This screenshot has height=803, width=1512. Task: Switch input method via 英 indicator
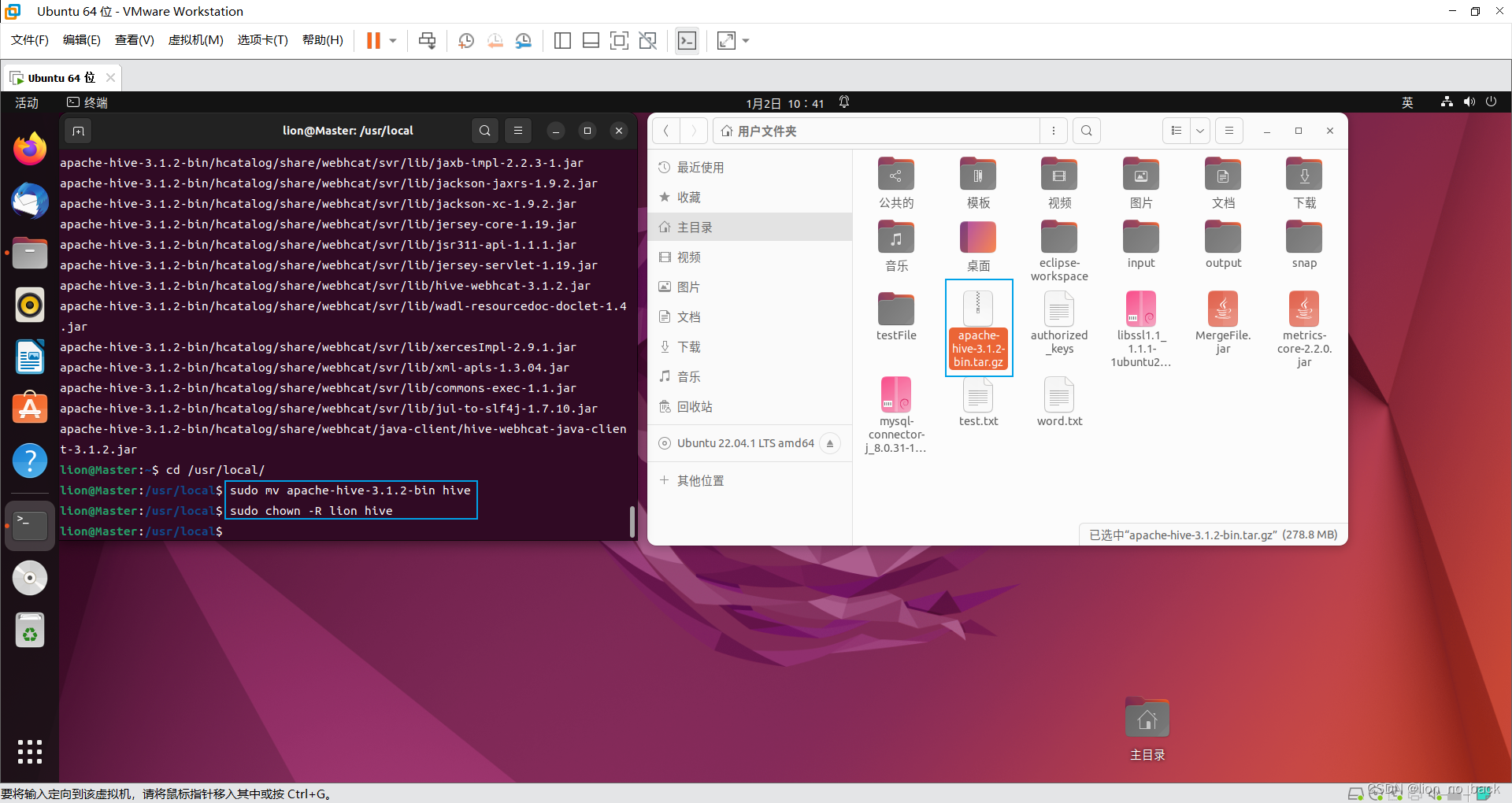(1407, 102)
